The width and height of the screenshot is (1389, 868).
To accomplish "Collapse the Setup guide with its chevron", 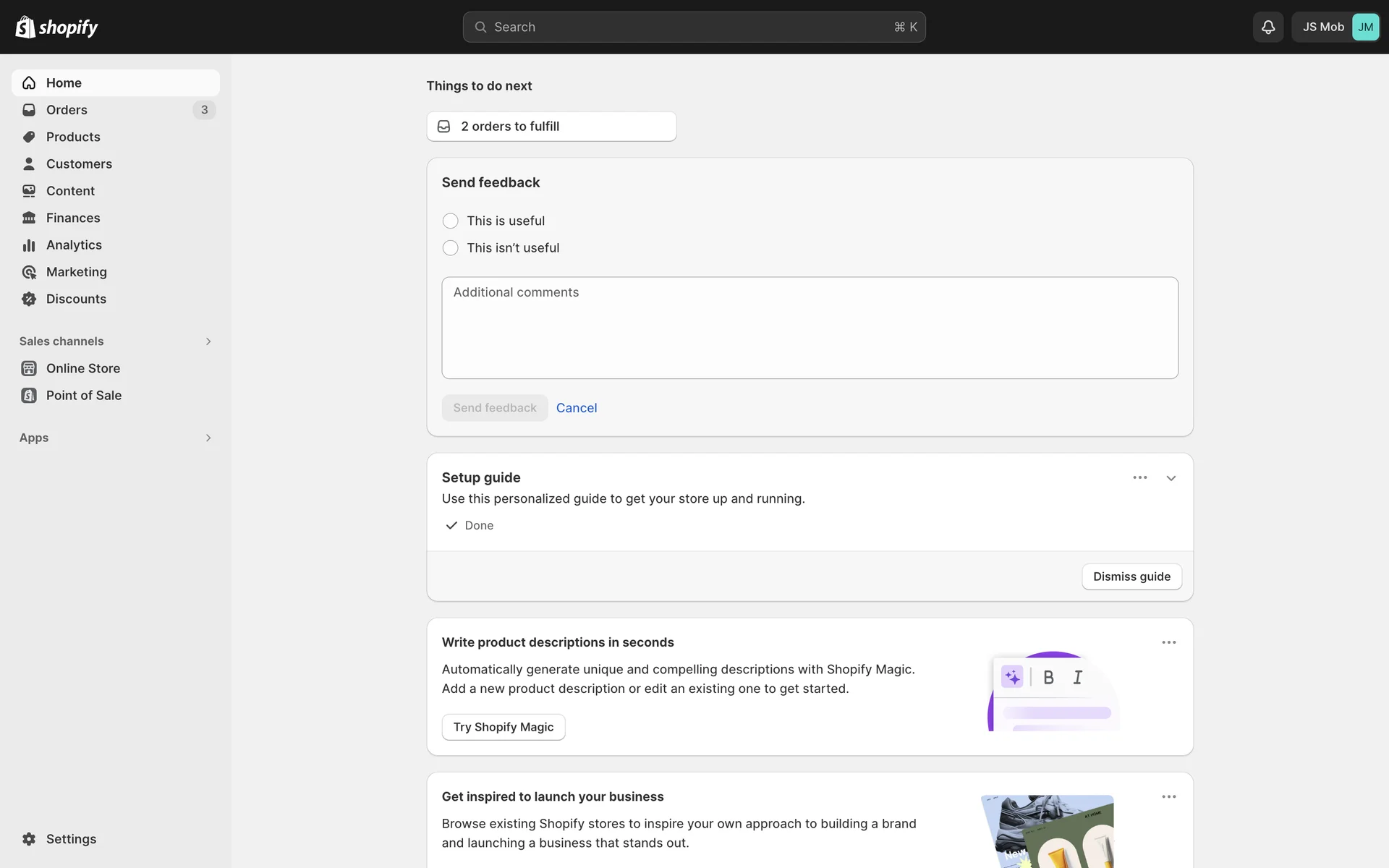I will [x=1171, y=477].
